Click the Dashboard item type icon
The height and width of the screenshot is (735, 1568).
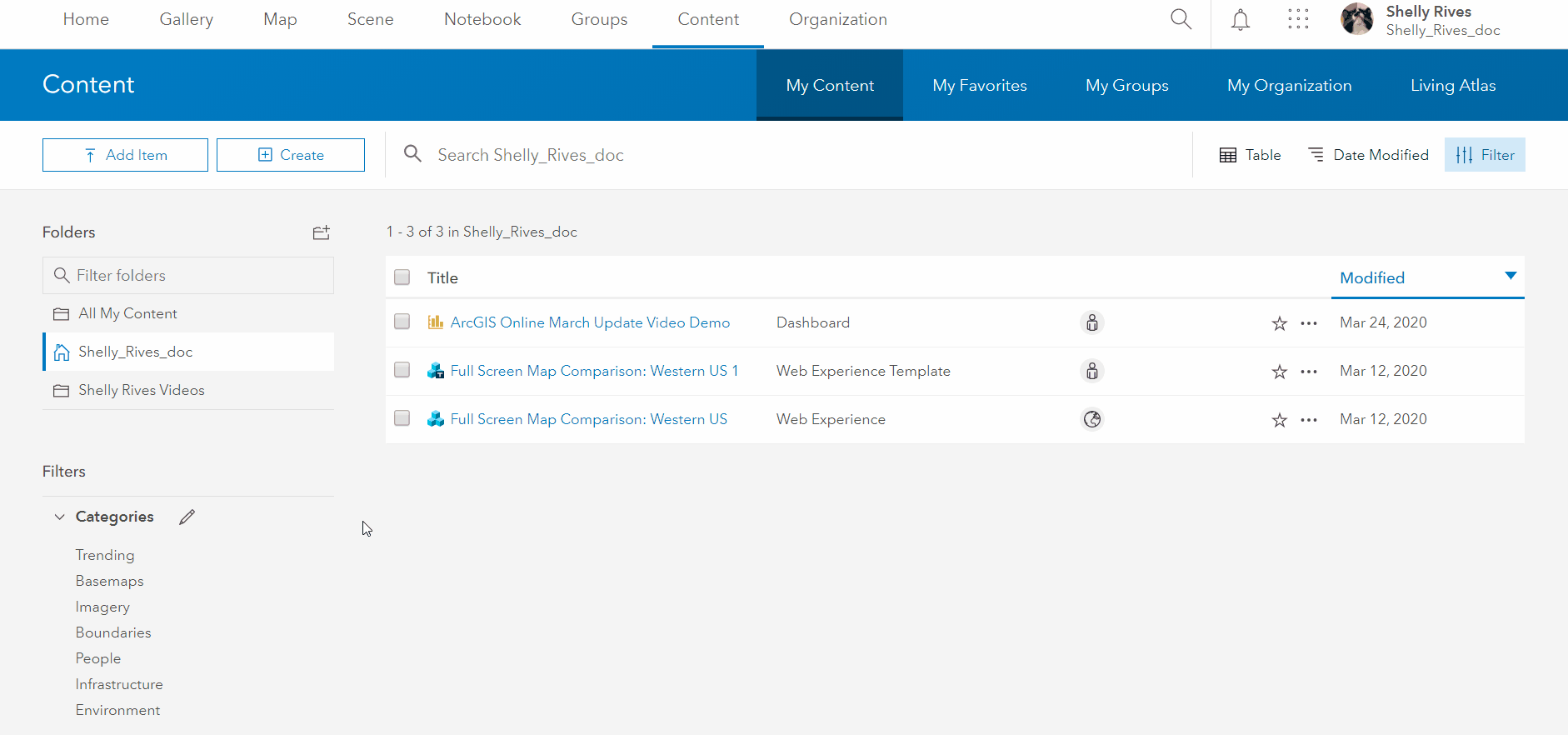(435, 322)
